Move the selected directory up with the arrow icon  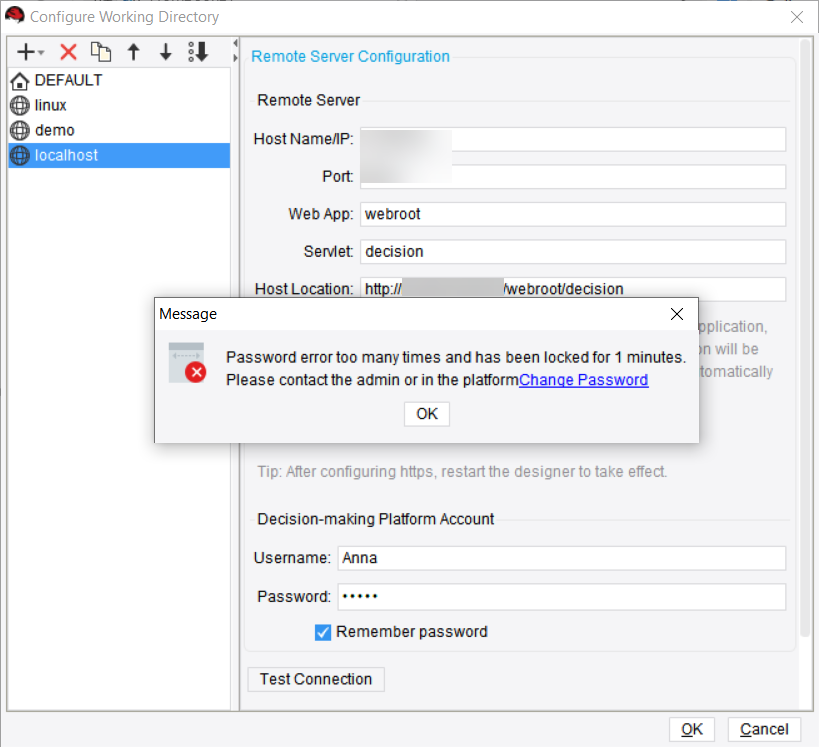[x=133, y=52]
